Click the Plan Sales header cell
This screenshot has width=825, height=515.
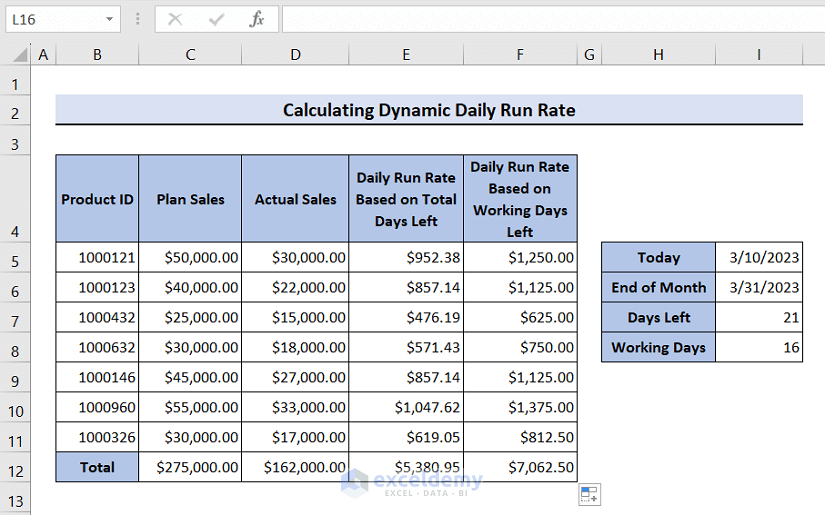point(190,199)
